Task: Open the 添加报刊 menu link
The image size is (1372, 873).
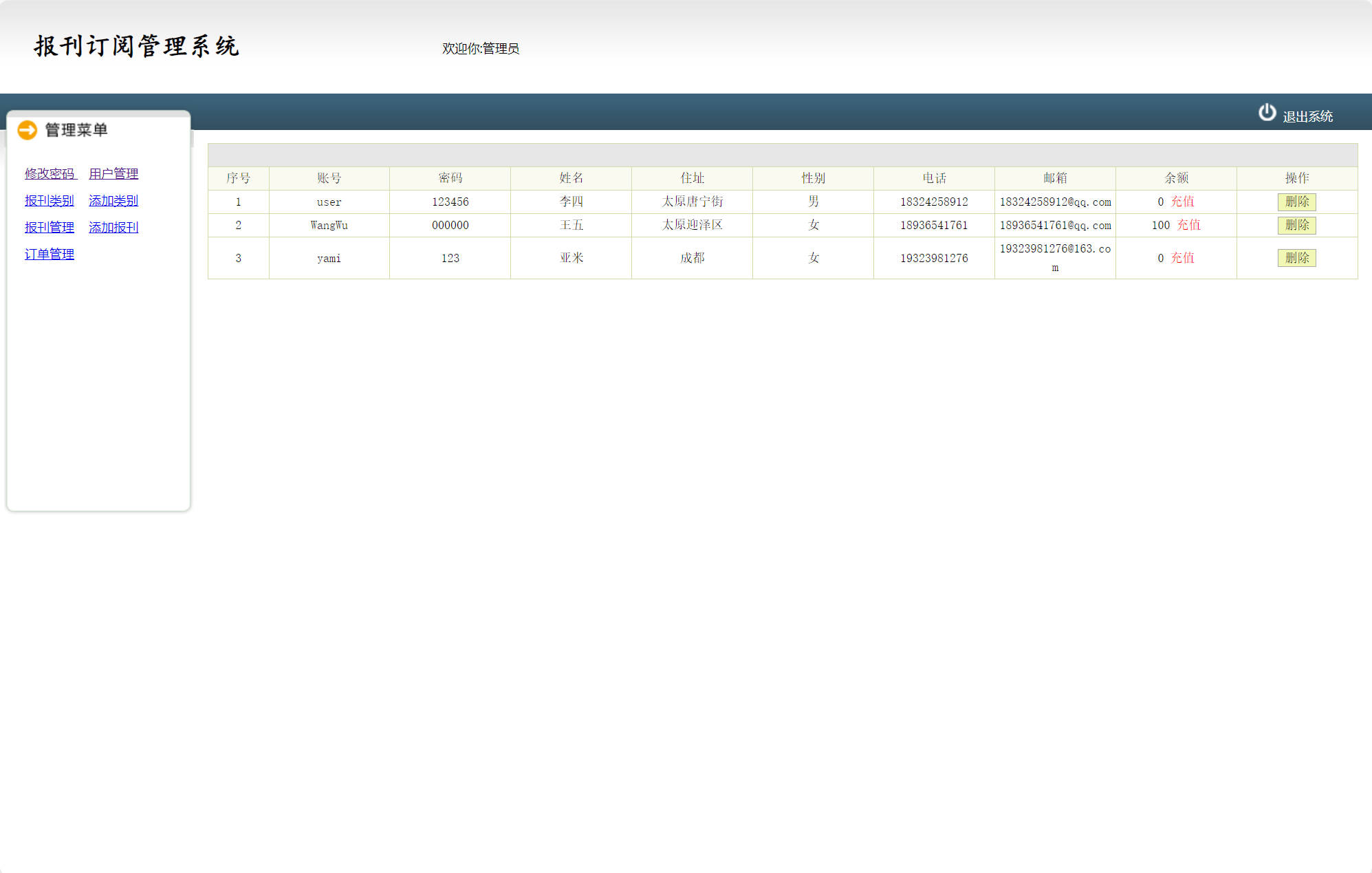Action: point(113,228)
